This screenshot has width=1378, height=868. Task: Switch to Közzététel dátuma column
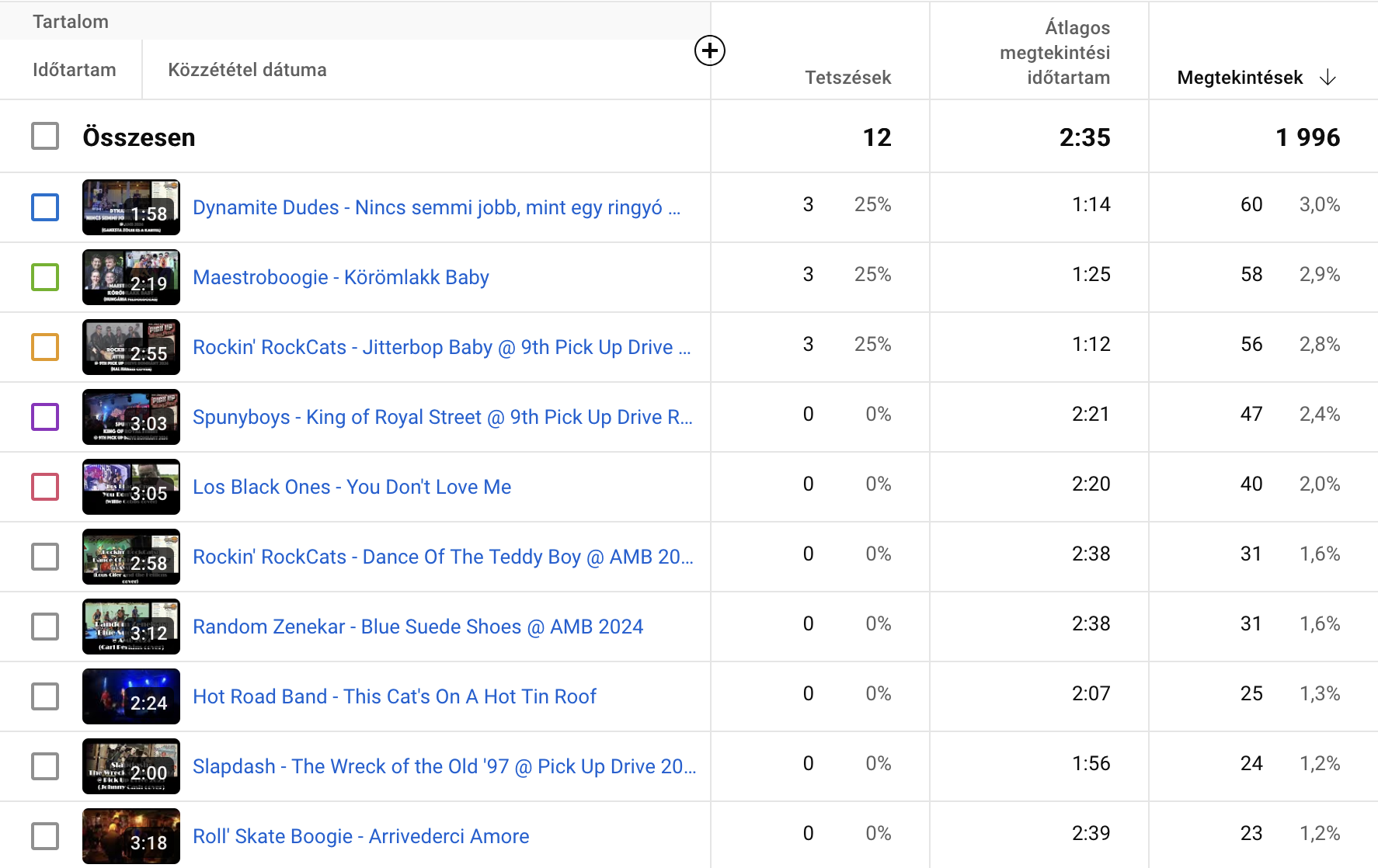click(247, 70)
